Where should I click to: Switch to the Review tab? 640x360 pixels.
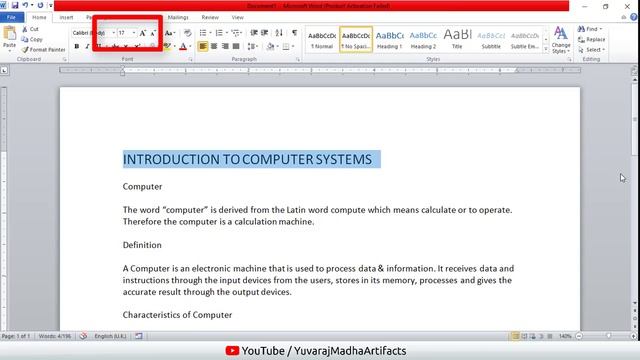point(210,18)
